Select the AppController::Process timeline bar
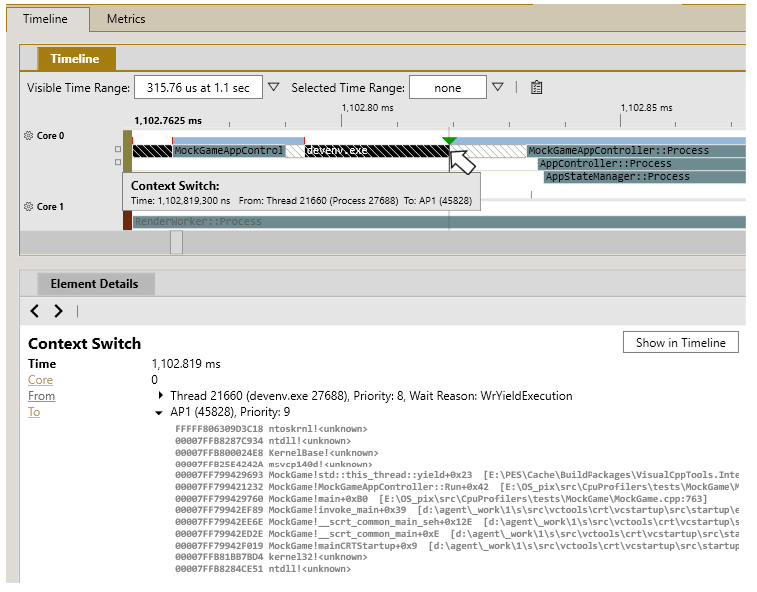This screenshot has height=592, width=757. point(642,164)
